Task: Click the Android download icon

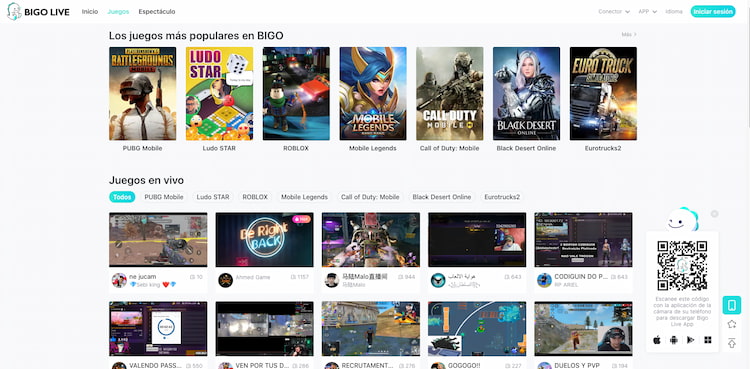Action: tap(673, 340)
